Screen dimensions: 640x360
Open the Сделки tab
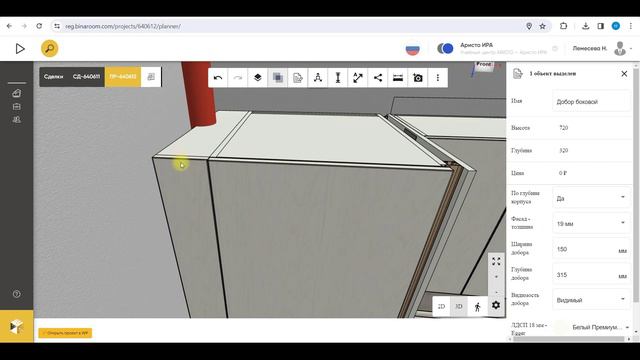click(x=53, y=77)
